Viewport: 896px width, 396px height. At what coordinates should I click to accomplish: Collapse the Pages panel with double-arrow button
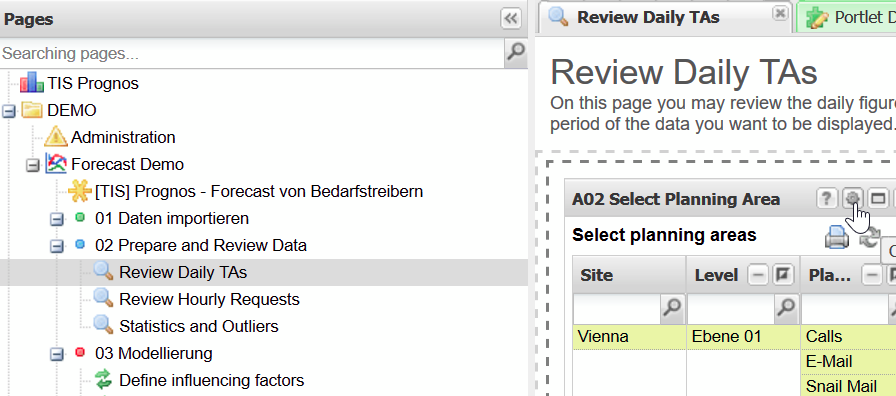pos(510,19)
